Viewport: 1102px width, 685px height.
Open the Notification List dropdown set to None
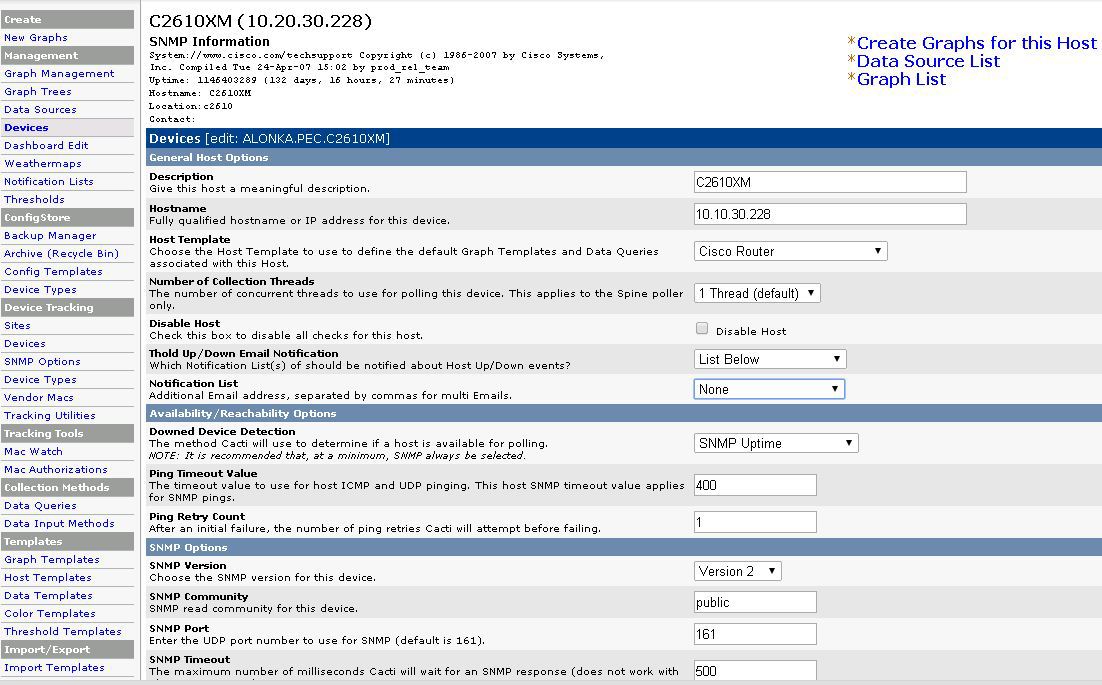pos(769,389)
